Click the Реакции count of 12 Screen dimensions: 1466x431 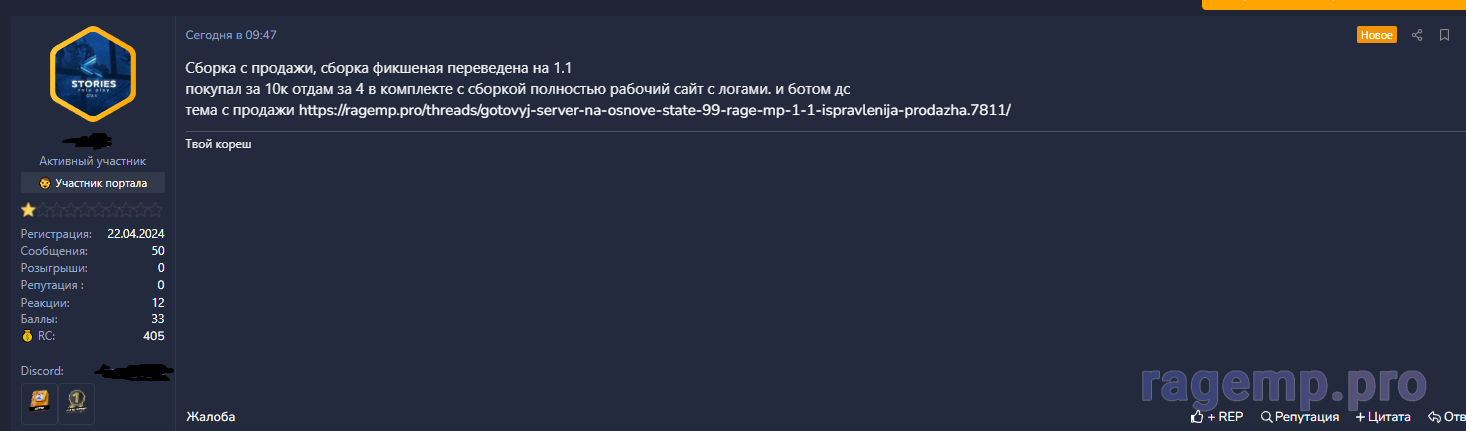point(158,302)
